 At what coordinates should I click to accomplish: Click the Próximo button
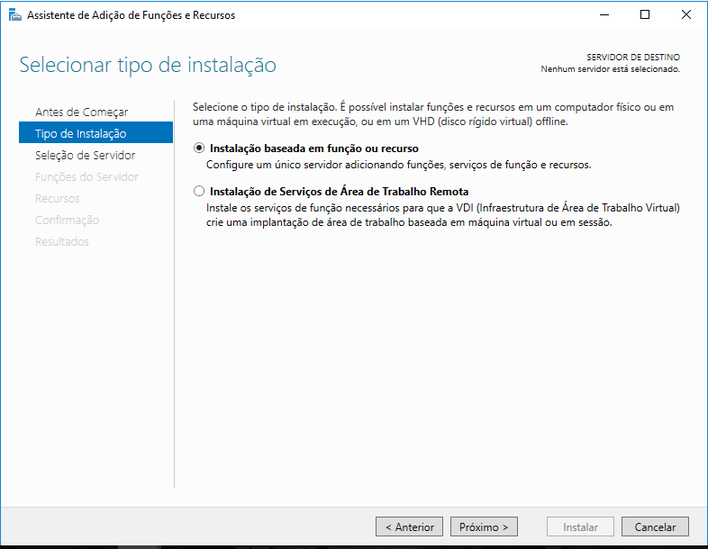coord(484,526)
